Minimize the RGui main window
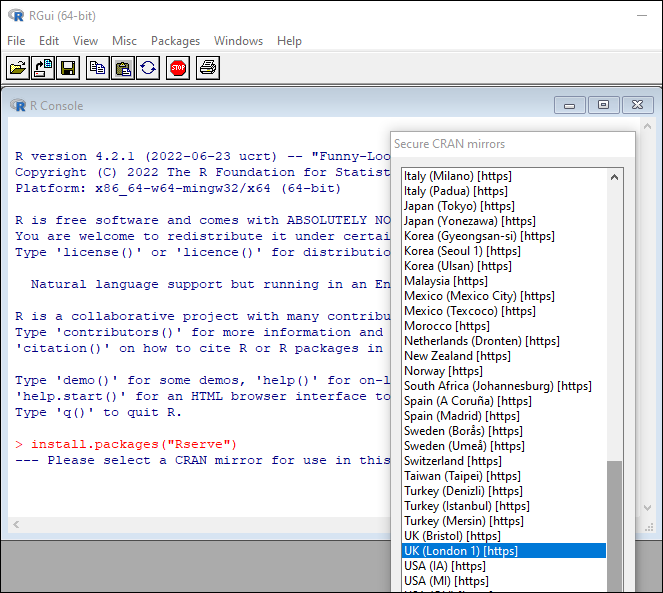Image resolution: width=663 pixels, height=593 pixels. (x=642, y=16)
